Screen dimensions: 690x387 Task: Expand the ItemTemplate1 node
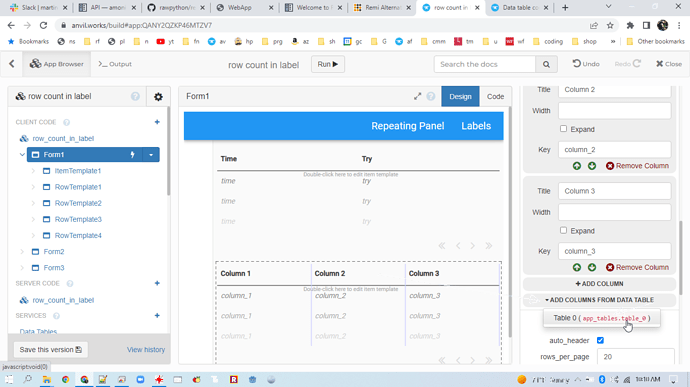(33, 171)
